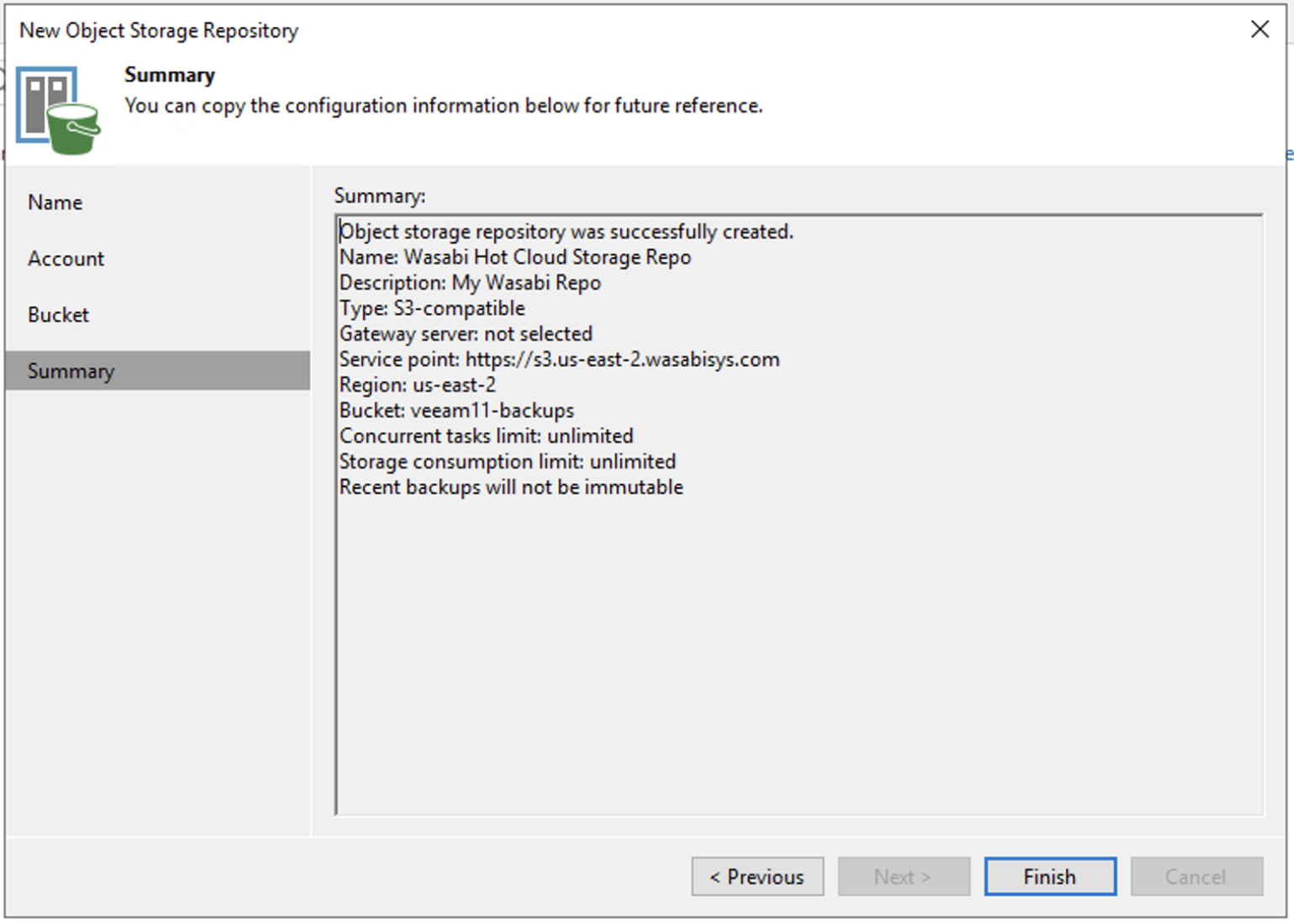Click the dialog title 'New Object Storage Repository'
1294x924 pixels.
(159, 30)
